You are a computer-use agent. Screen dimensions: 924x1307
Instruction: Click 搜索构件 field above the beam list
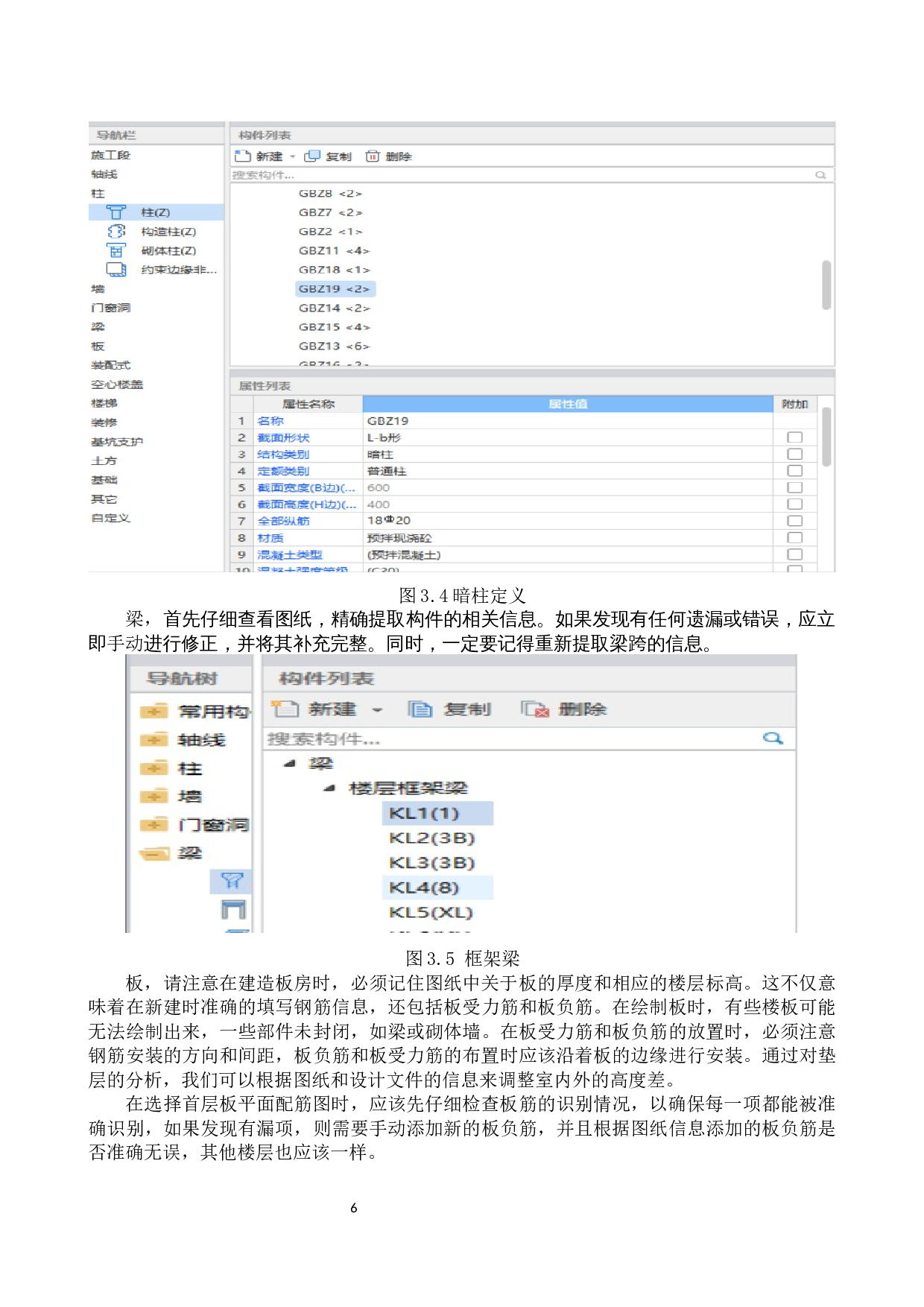(529, 738)
